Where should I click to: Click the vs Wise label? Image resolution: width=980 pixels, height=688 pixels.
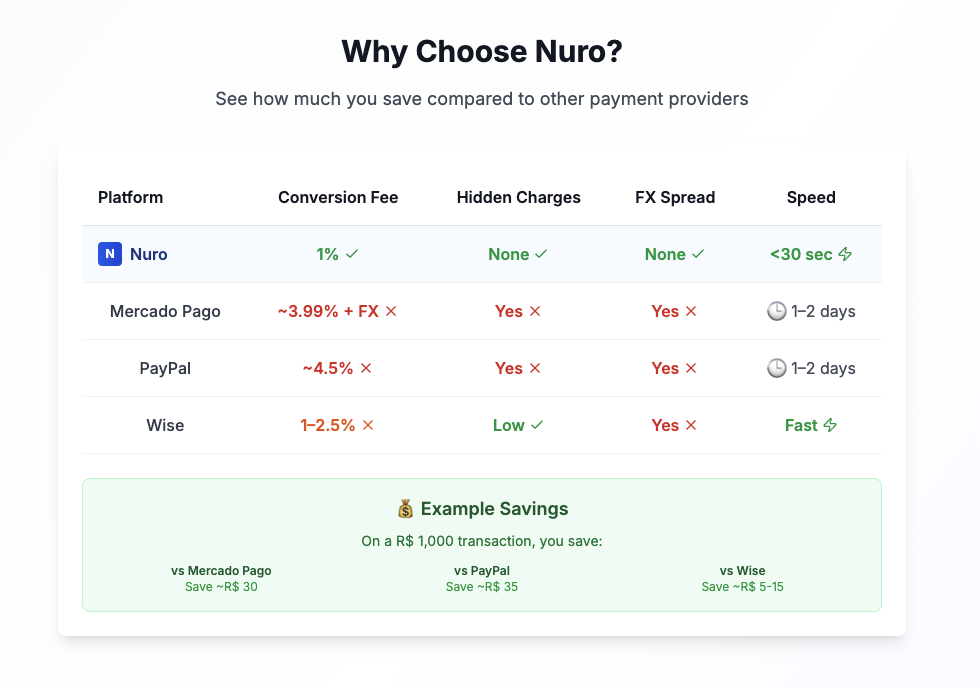[x=742, y=571]
